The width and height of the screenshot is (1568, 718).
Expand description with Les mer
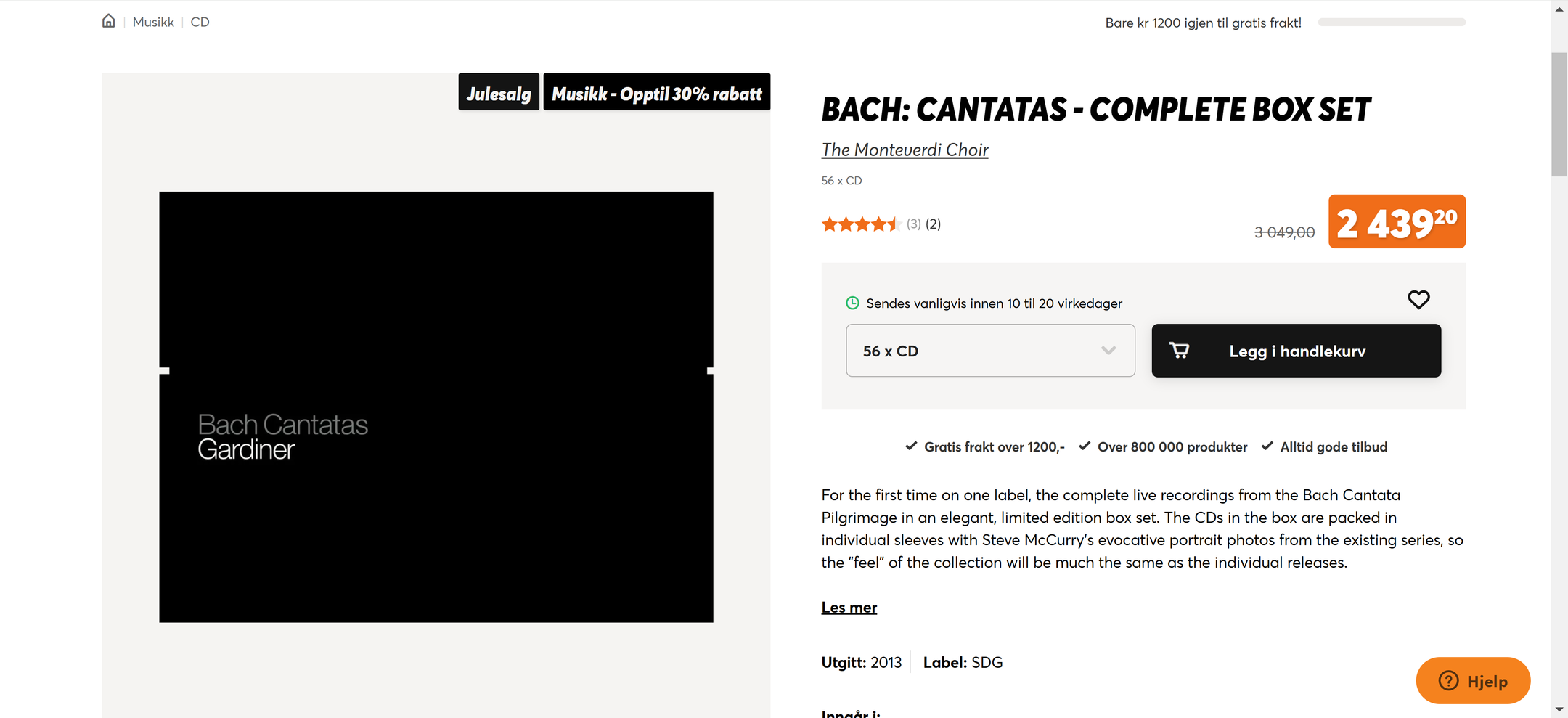click(x=849, y=608)
